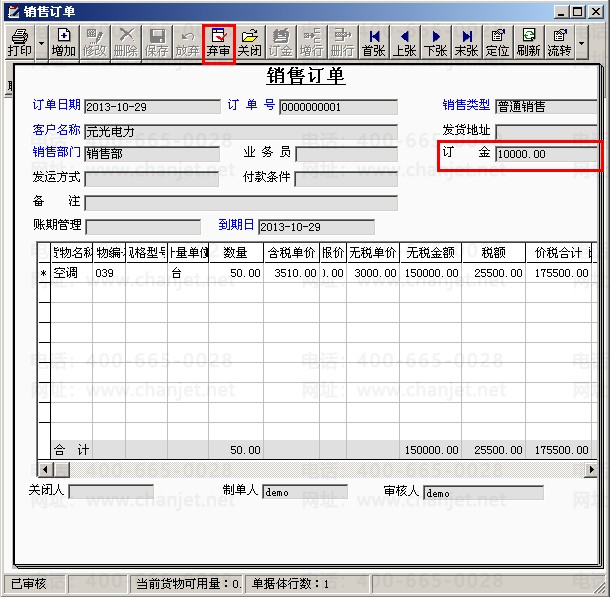
Task: Click the 备注 remarks field
Action: [241, 203]
